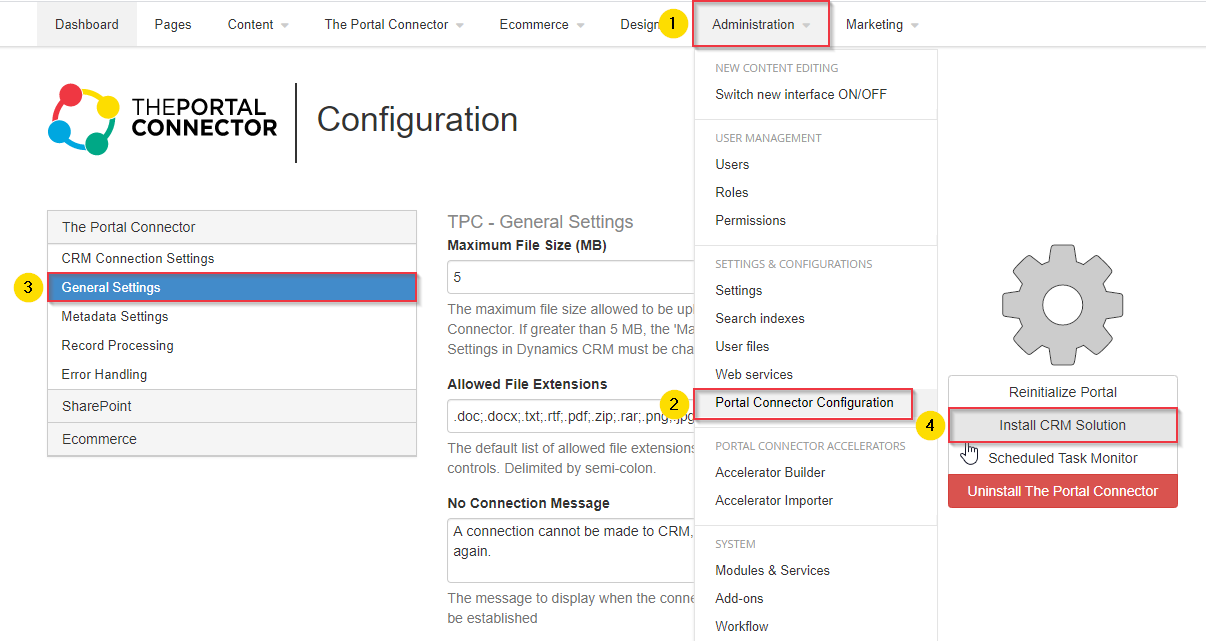1206x641 pixels.
Task: Launch Accelerator Builder
Action: [770, 472]
